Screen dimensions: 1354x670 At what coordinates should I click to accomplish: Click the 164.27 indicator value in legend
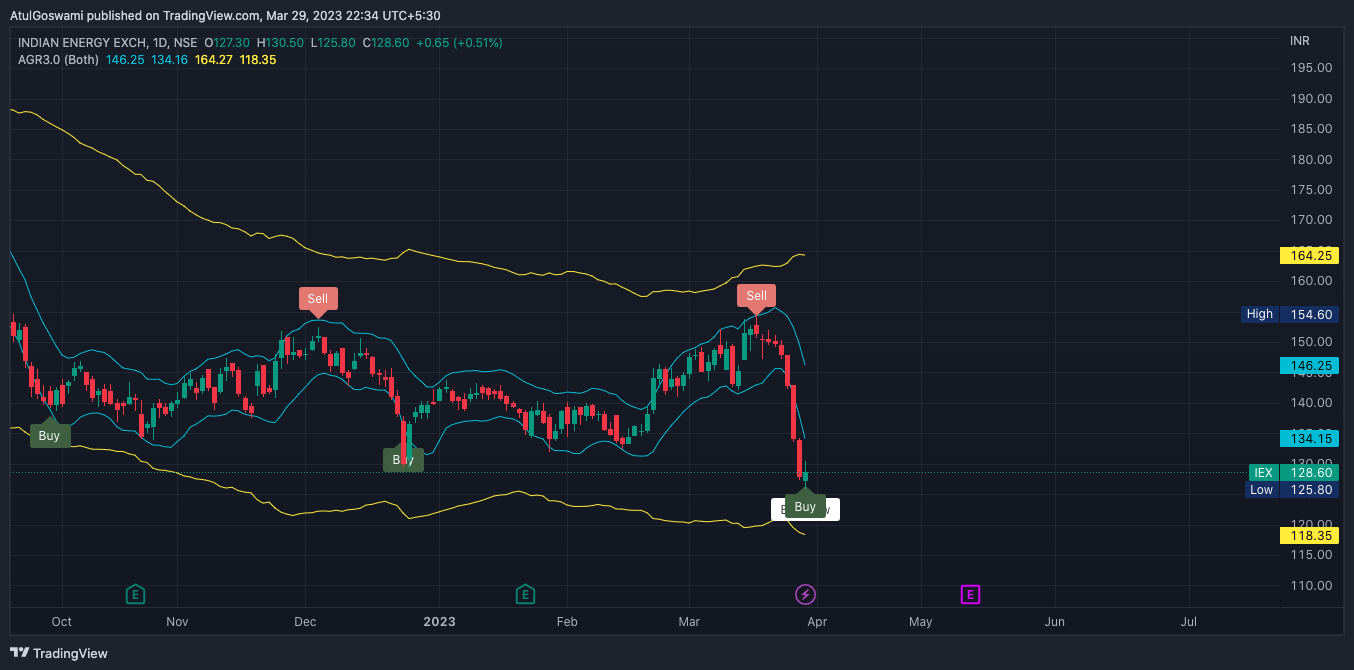[x=213, y=60]
